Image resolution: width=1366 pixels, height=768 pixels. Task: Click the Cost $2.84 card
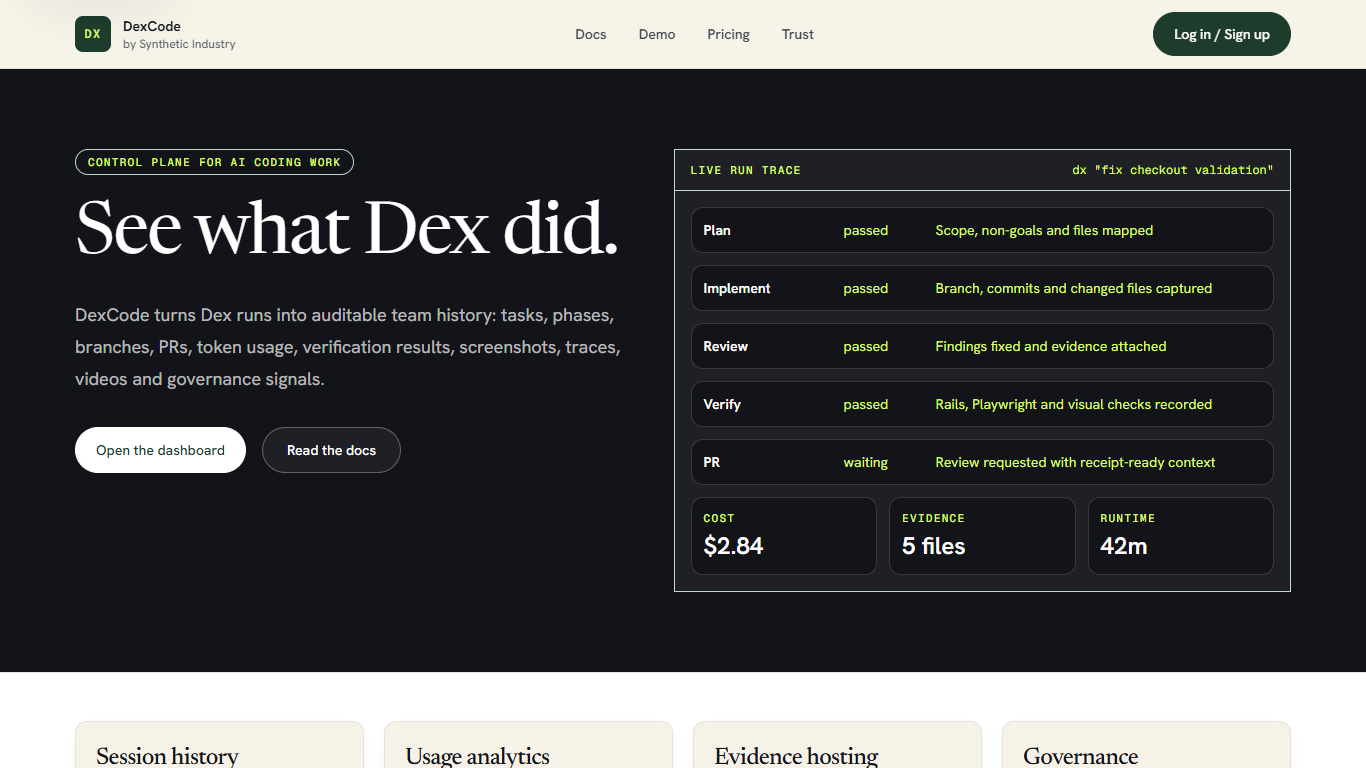(x=784, y=536)
